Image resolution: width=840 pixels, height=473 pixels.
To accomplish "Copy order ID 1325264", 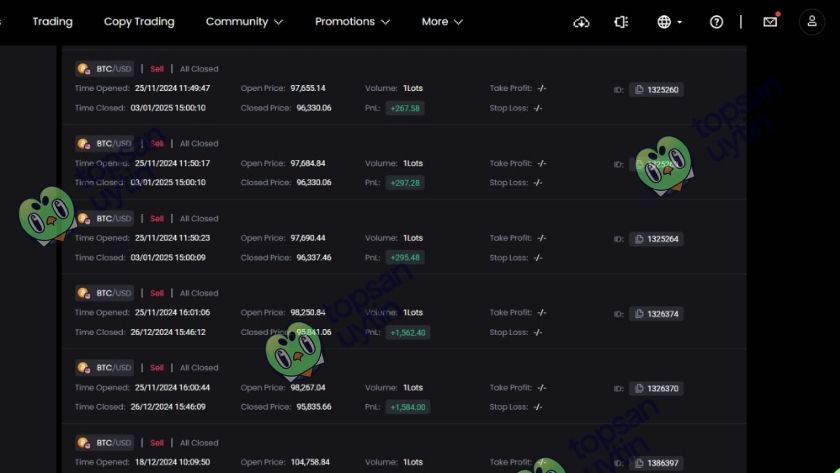I will point(638,239).
